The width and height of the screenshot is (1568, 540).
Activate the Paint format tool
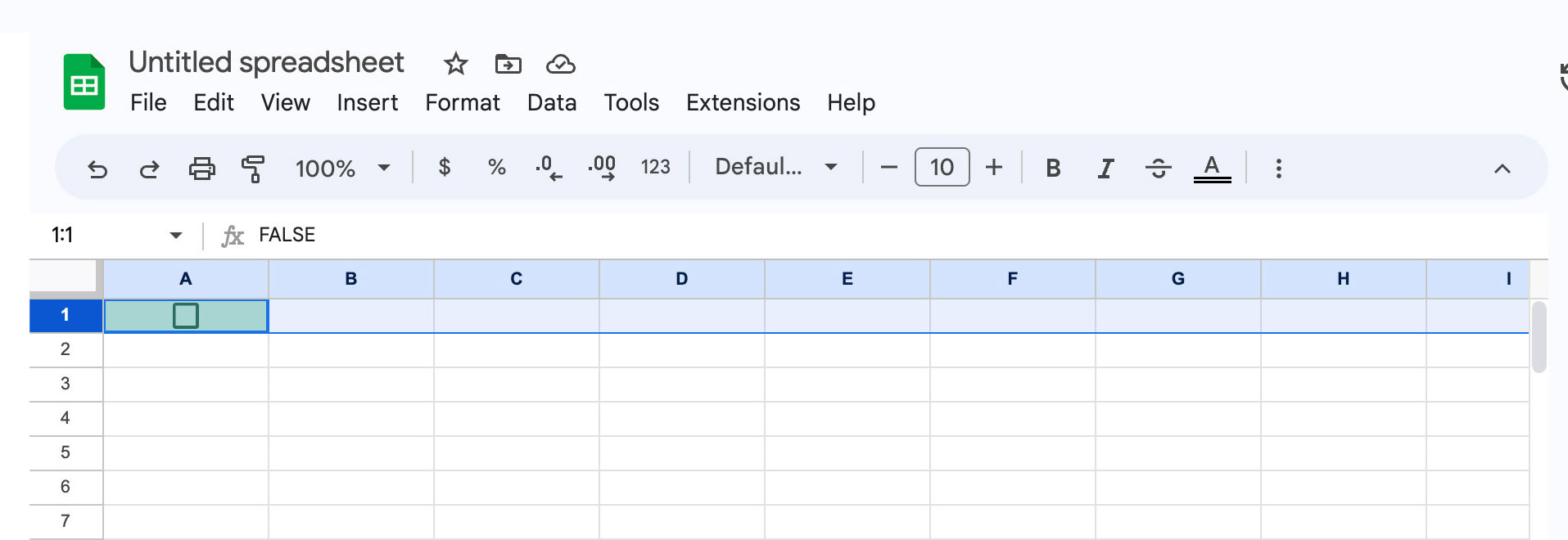253,169
